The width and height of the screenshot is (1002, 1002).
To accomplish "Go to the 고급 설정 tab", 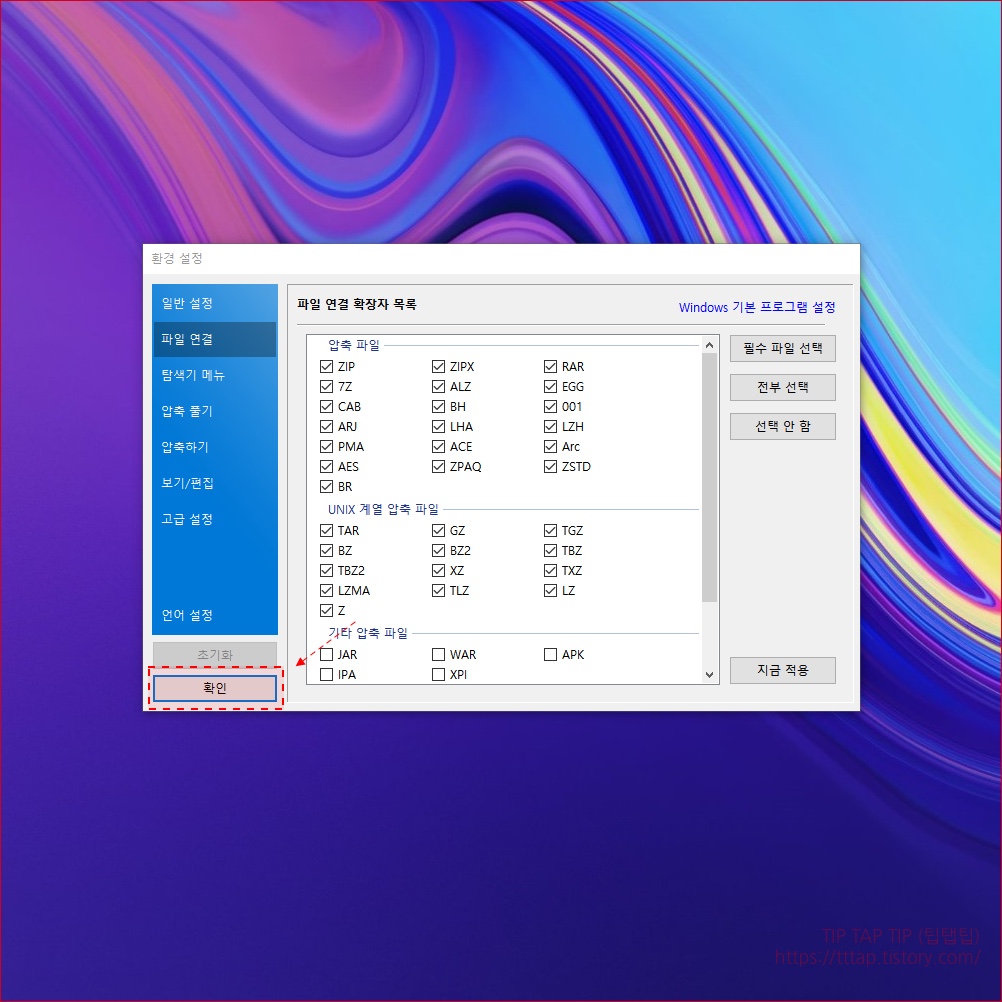I will (x=215, y=519).
